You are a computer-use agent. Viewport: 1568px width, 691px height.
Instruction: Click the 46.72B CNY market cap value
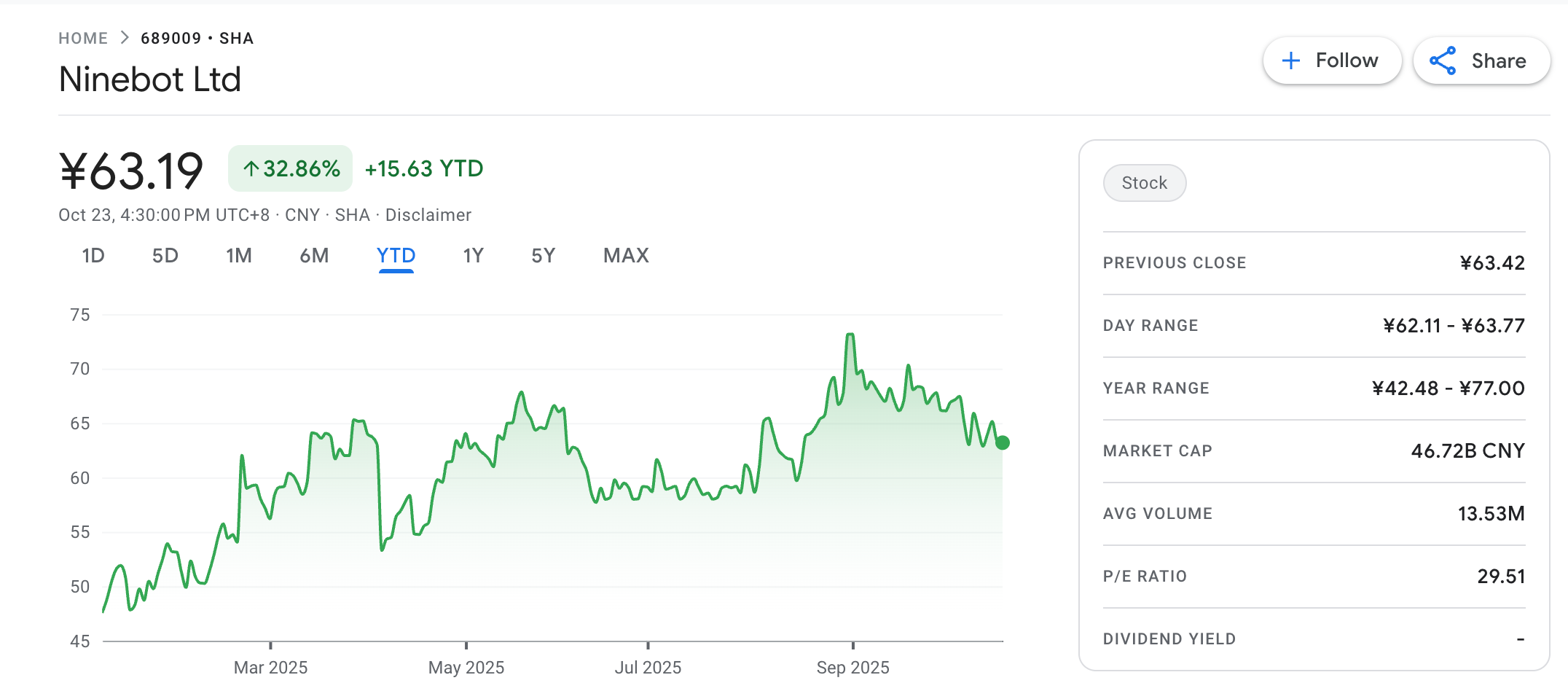(1468, 451)
